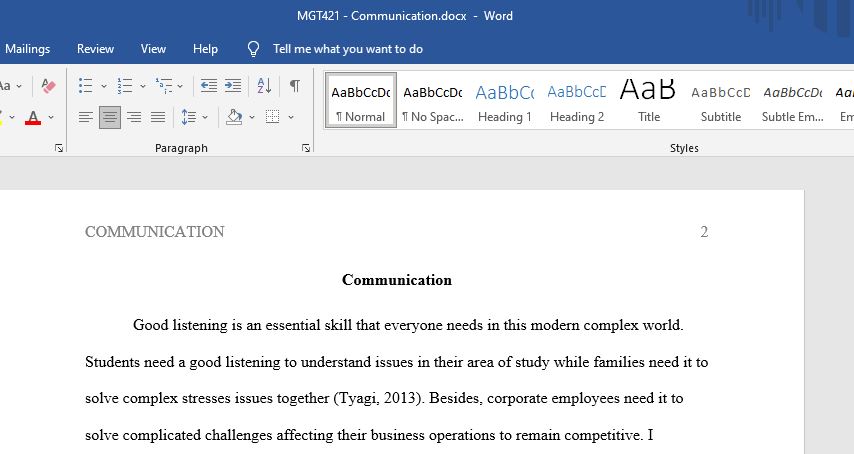Click Tell me what you want to do
The image size is (854, 454).
pyautogui.click(x=347, y=49)
